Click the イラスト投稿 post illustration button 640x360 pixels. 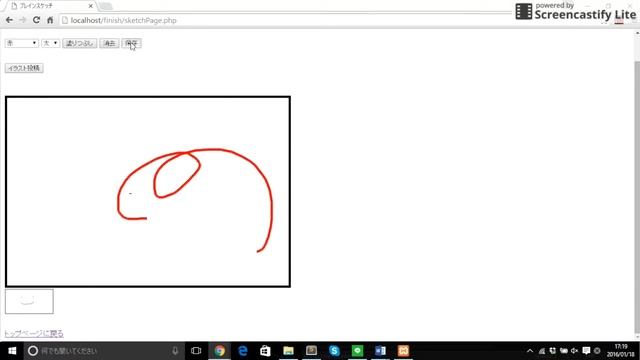click(x=24, y=68)
